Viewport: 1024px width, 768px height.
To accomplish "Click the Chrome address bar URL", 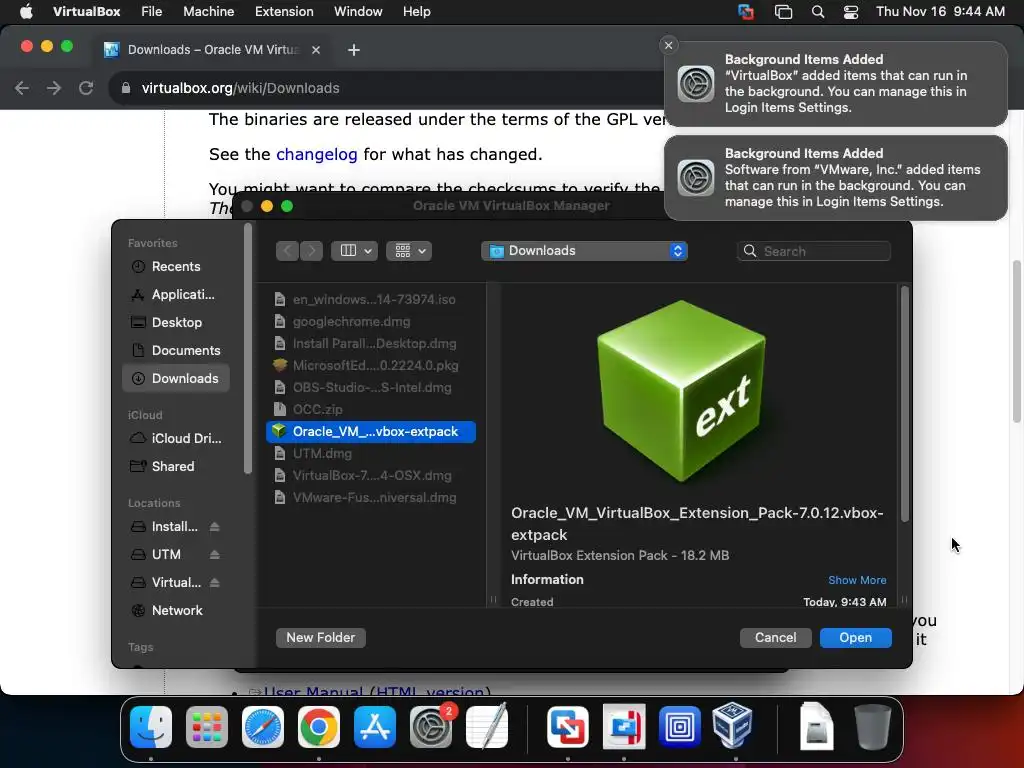I will (240, 88).
